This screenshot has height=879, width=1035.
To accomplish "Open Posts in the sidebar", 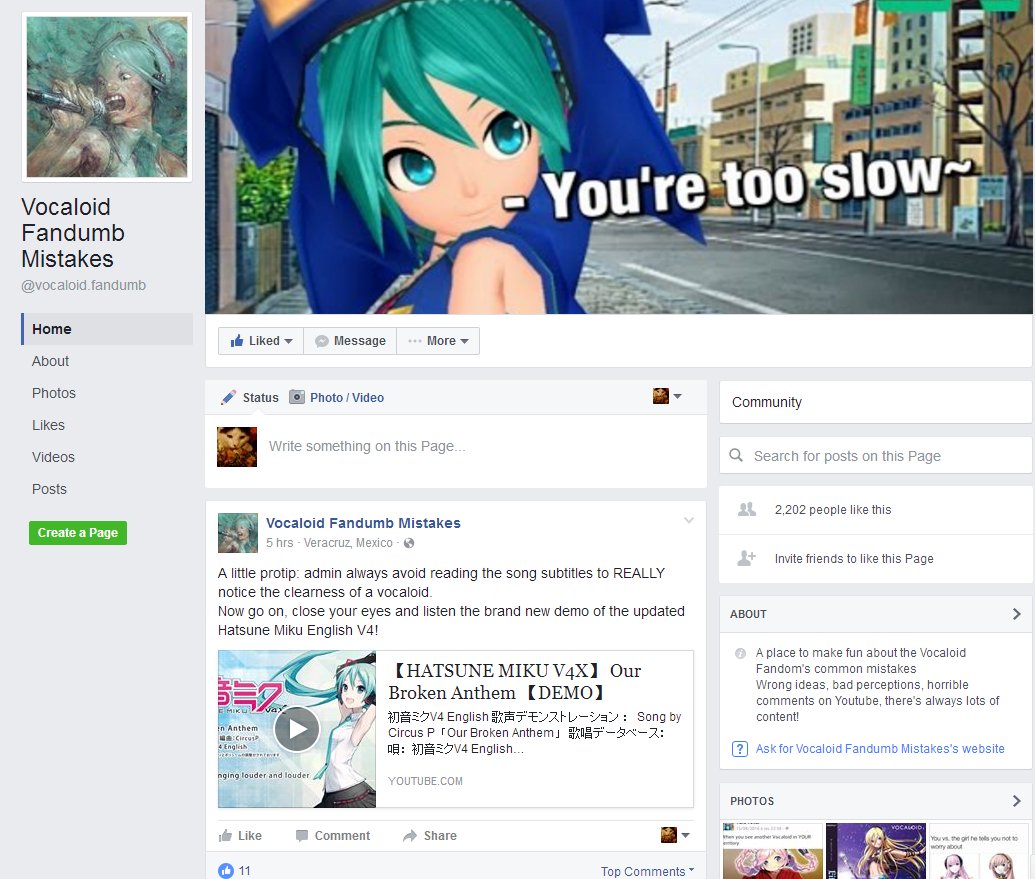I will tap(49, 489).
